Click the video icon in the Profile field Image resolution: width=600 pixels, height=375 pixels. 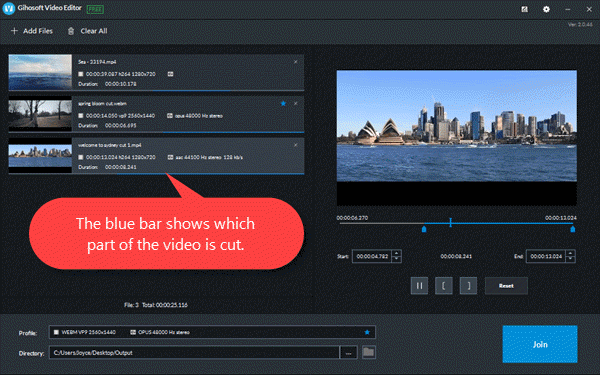pos(56,332)
